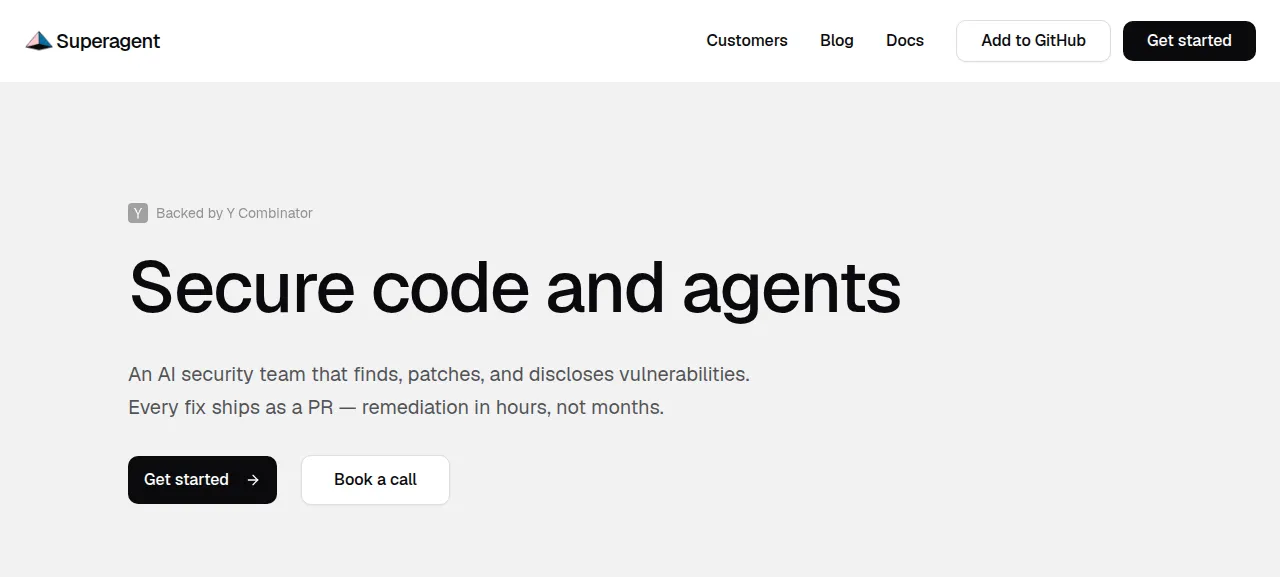The width and height of the screenshot is (1280, 577).
Task: Click the Superagent pyramid logo icon
Action: click(x=39, y=41)
